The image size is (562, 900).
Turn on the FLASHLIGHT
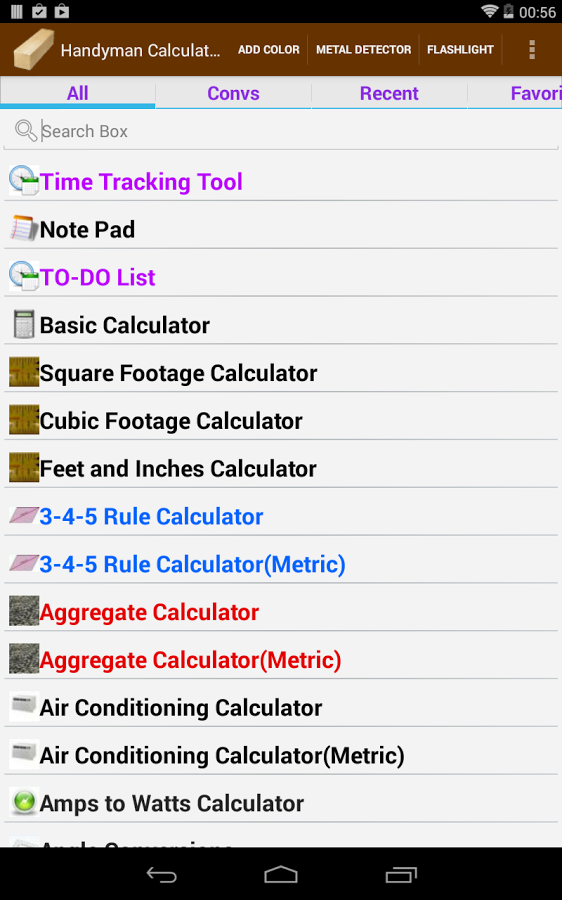coord(460,50)
